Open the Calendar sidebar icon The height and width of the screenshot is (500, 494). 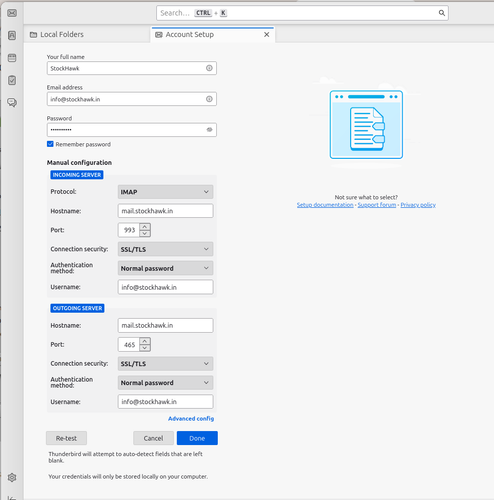point(12,58)
